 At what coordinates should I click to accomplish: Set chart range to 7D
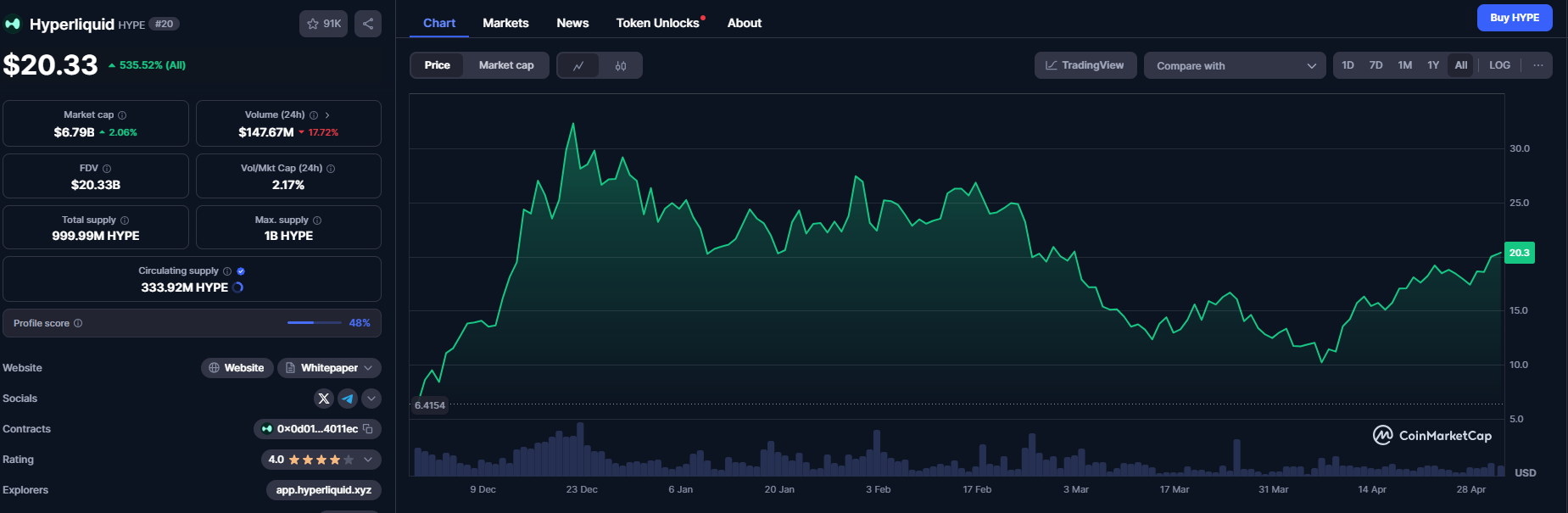1376,65
